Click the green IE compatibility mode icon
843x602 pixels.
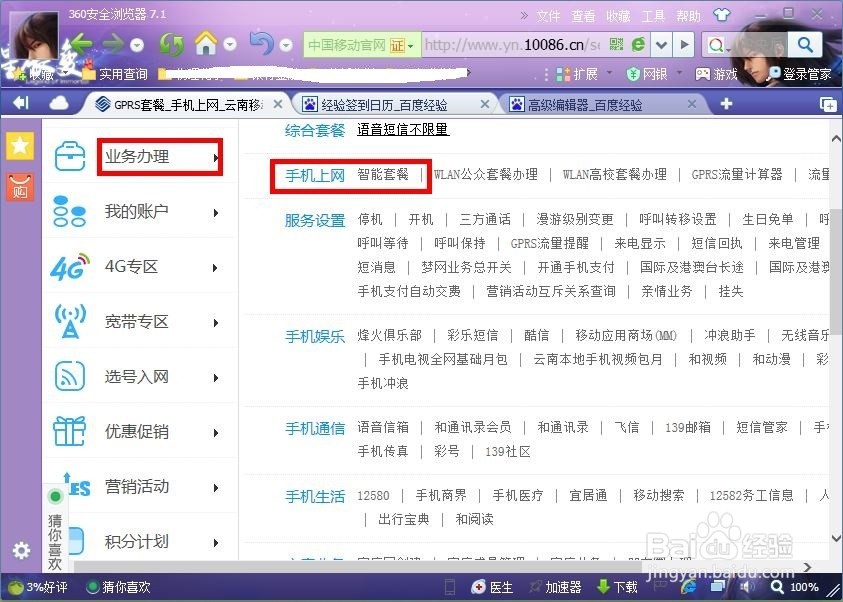pyautogui.click(x=638, y=44)
